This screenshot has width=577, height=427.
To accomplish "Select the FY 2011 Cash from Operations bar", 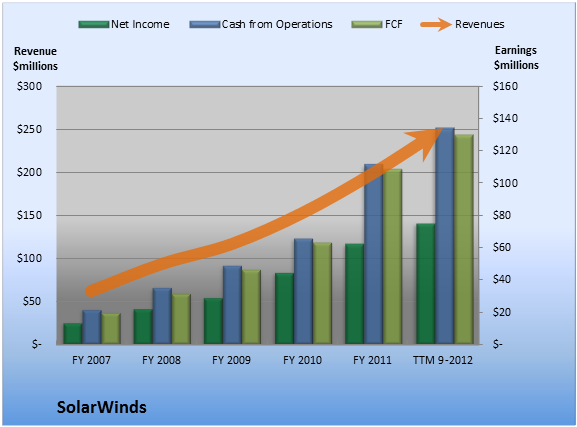I will tap(374, 254).
